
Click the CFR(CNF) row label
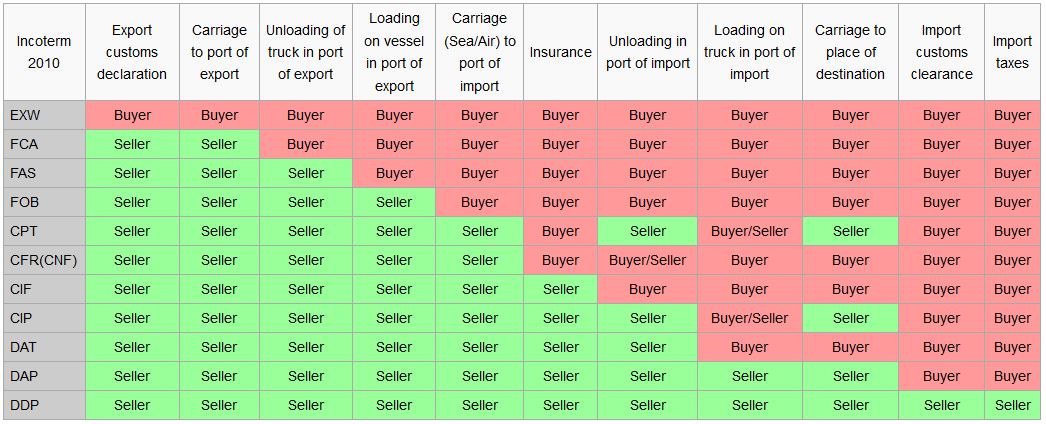(43, 260)
